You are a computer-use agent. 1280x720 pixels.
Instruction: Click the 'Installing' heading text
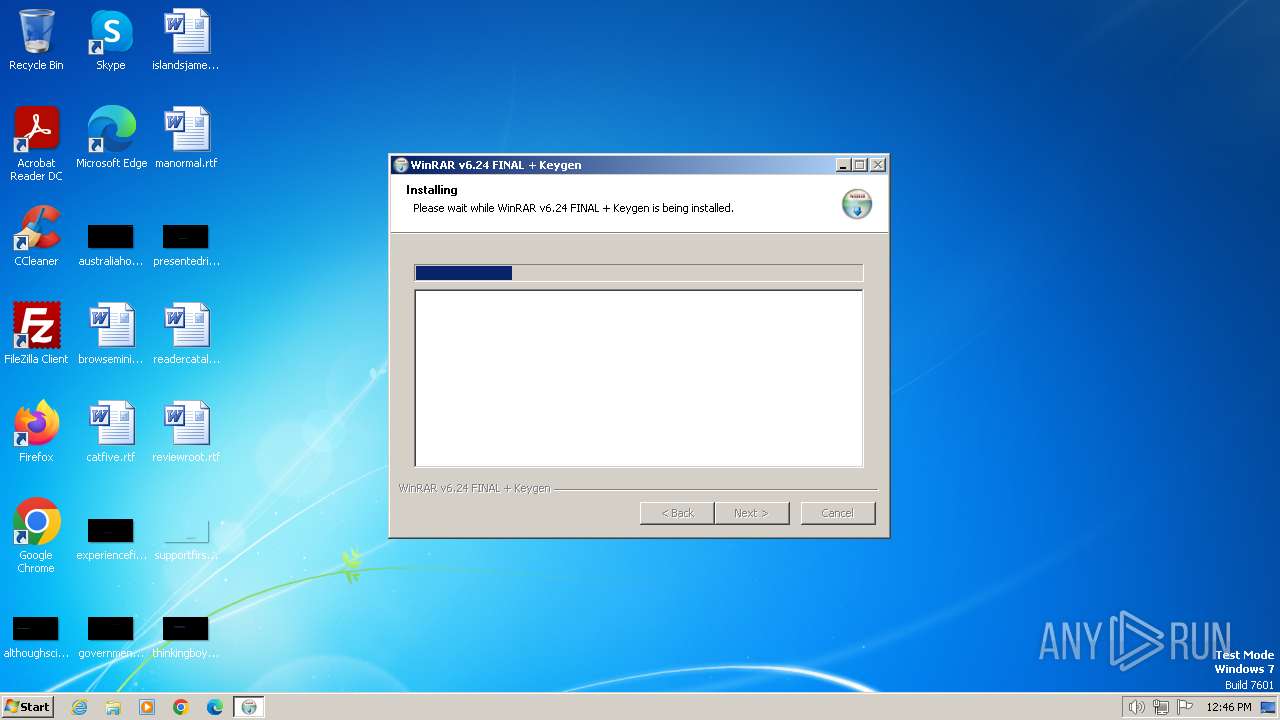(x=432, y=190)
